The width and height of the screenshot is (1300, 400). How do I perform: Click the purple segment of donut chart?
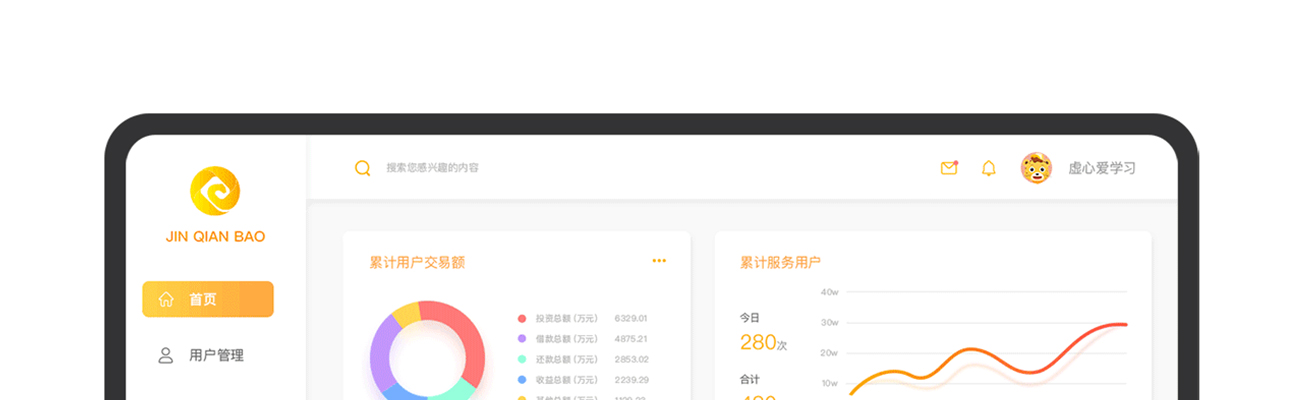click(x=381, y=353)
